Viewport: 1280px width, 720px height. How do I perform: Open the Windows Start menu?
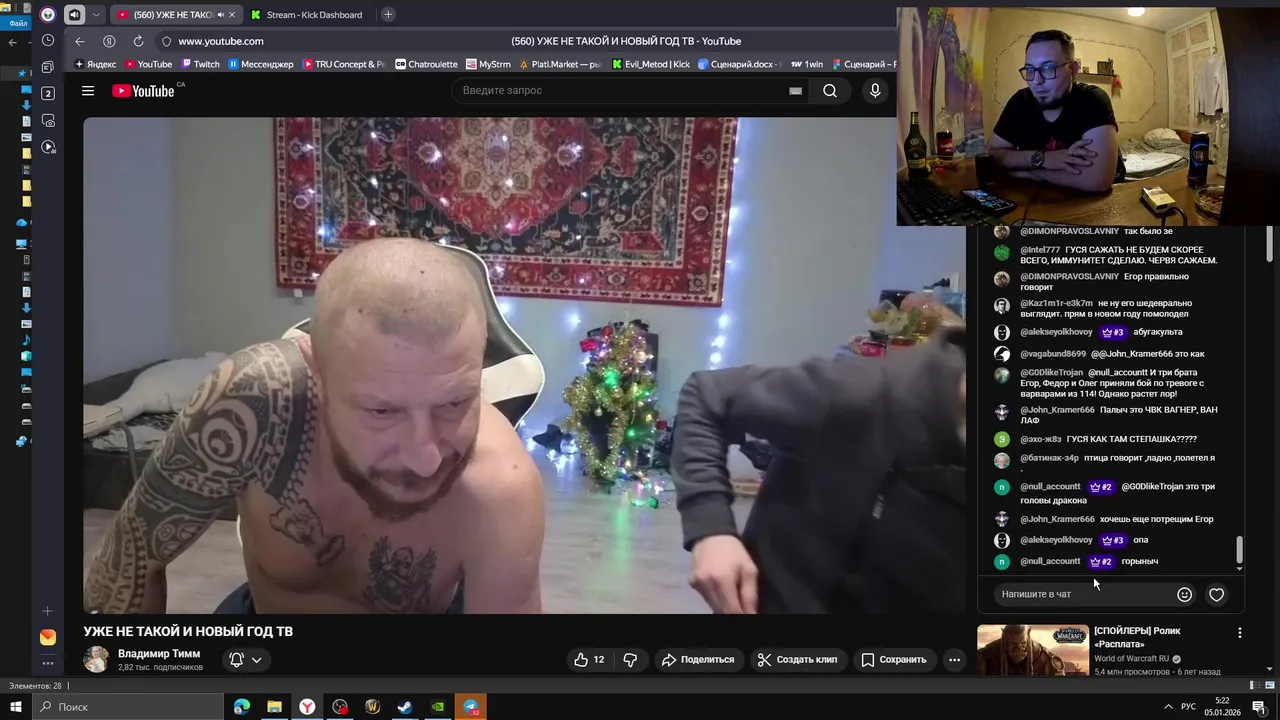click(x=15, y=707)
